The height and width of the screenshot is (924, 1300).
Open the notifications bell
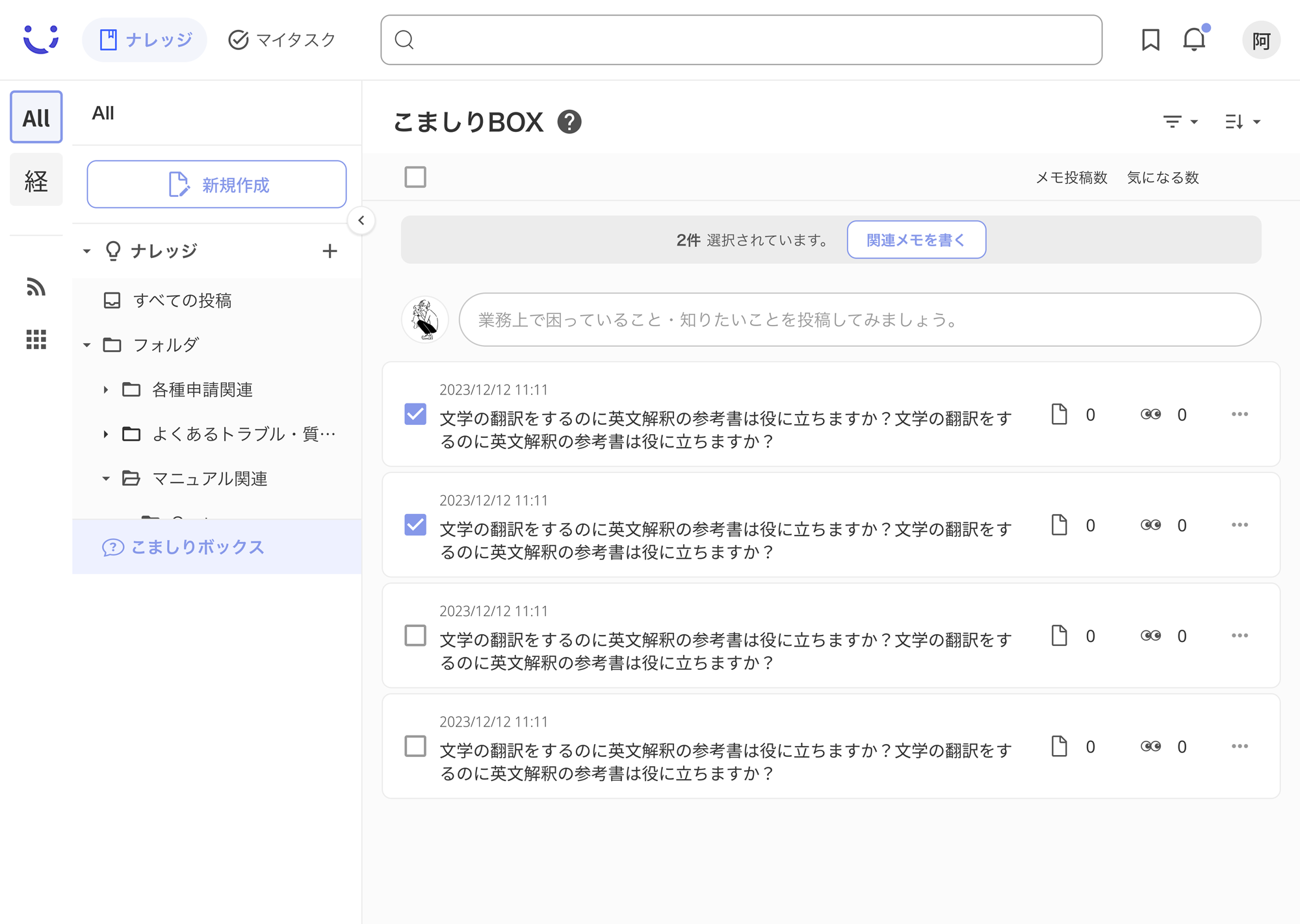[1195, 40]
